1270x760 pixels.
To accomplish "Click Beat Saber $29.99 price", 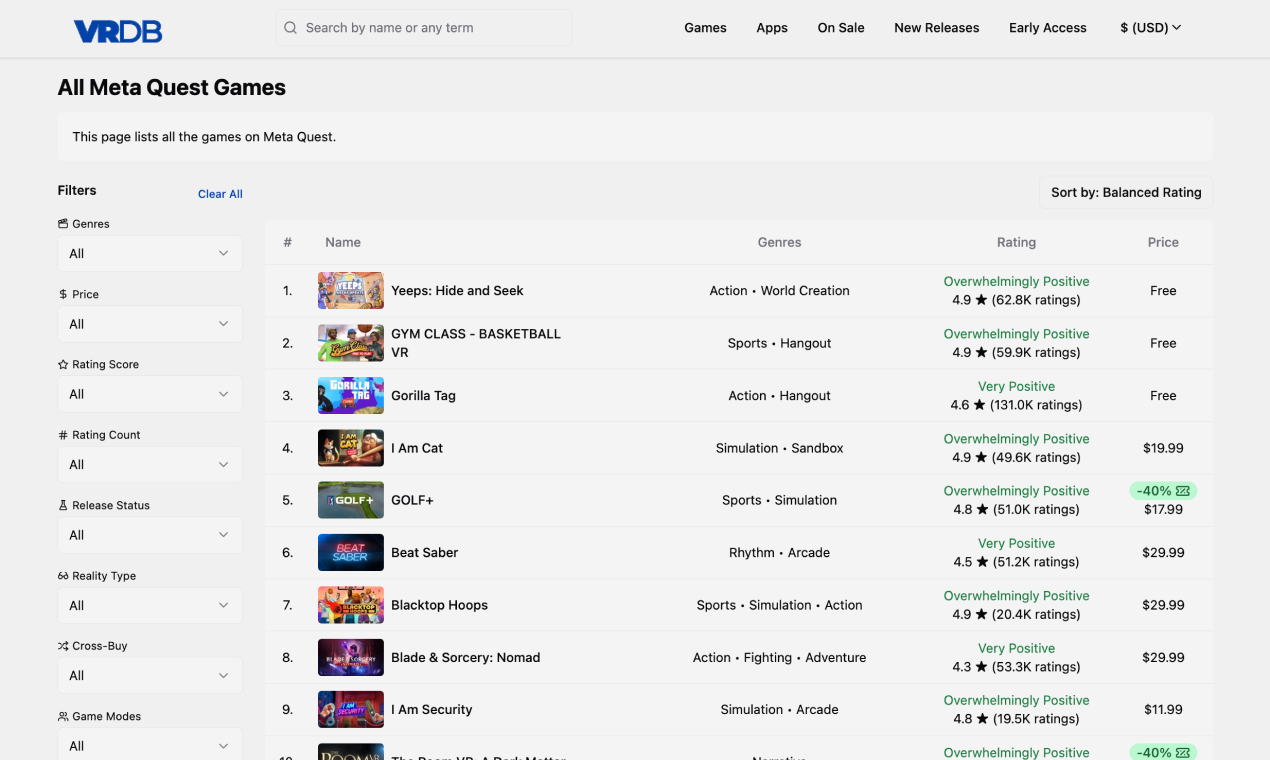I will point(1163,553).
